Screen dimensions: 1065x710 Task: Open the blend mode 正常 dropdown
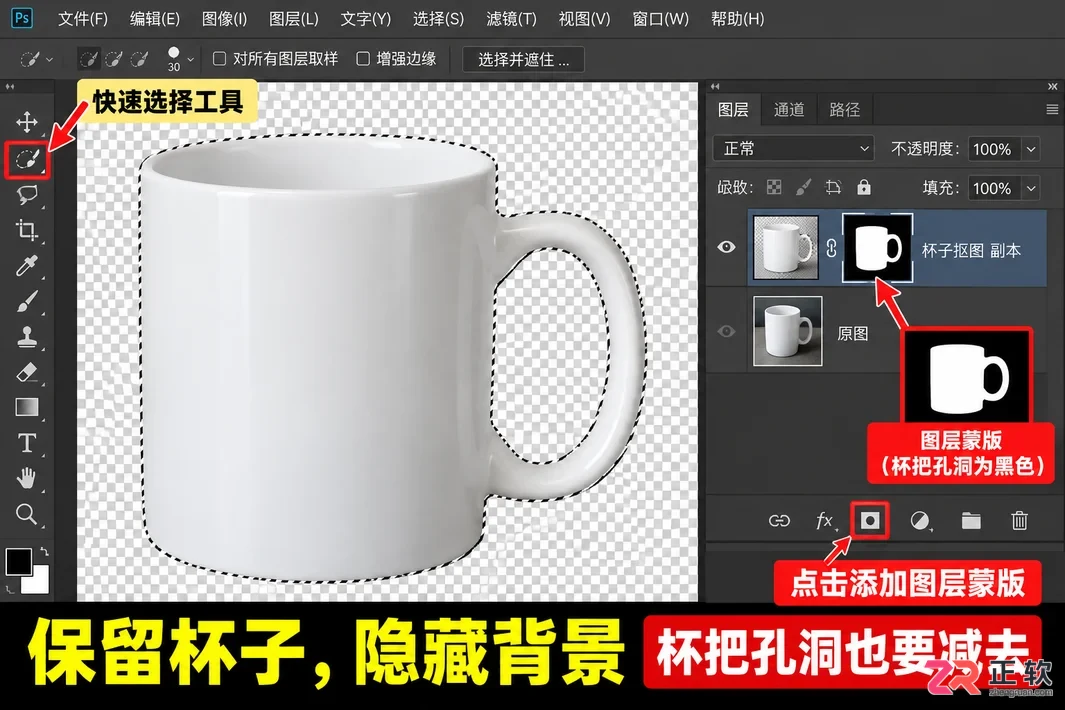pos(794,149)
